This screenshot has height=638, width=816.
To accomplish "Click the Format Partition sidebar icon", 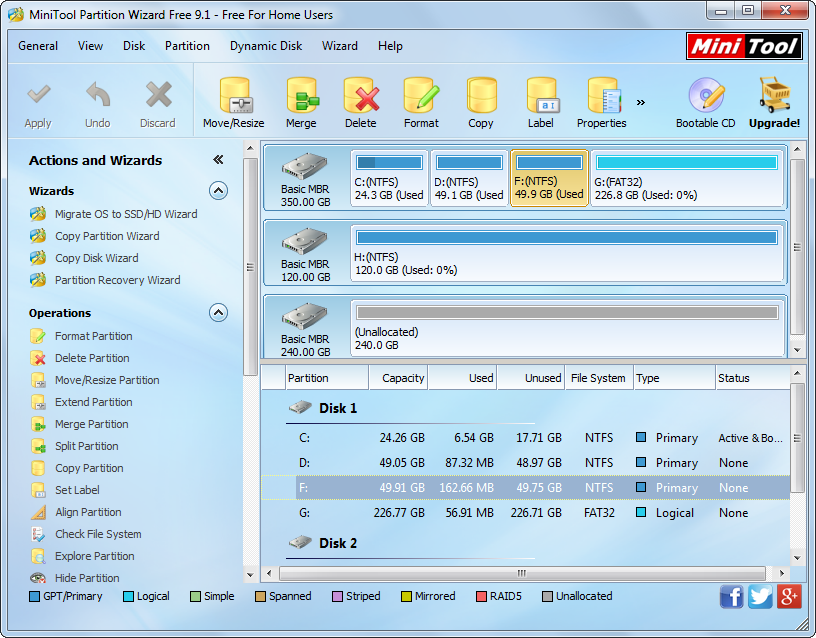I will tap(38, 336).
